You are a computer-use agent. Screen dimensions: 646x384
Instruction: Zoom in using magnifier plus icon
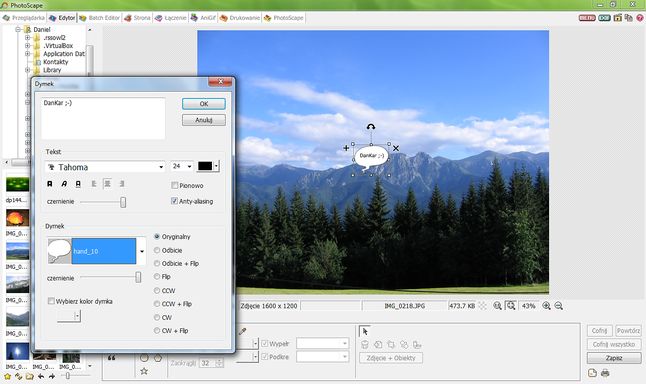546,306
